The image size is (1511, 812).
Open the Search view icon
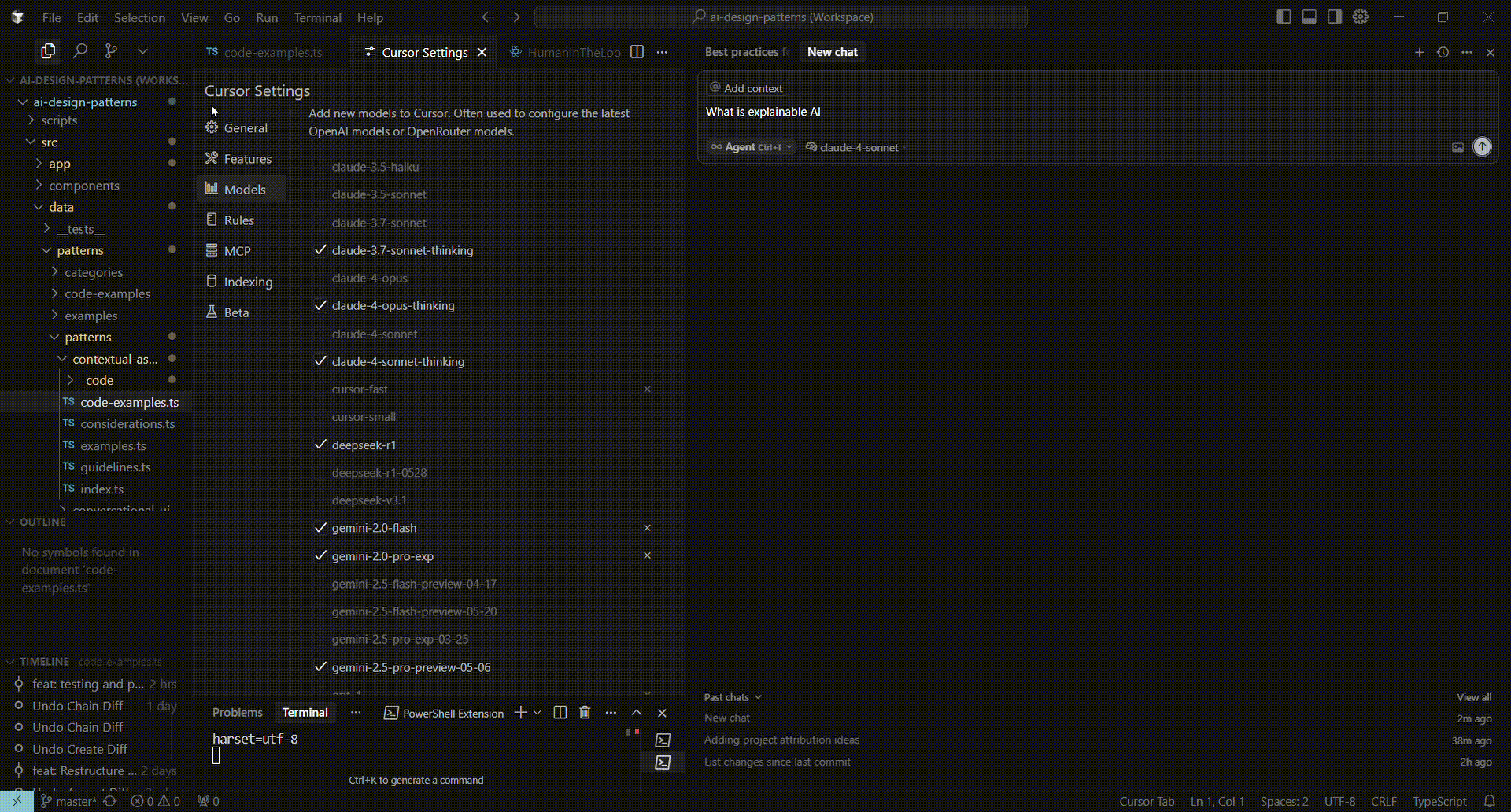[x=80, y=51]
